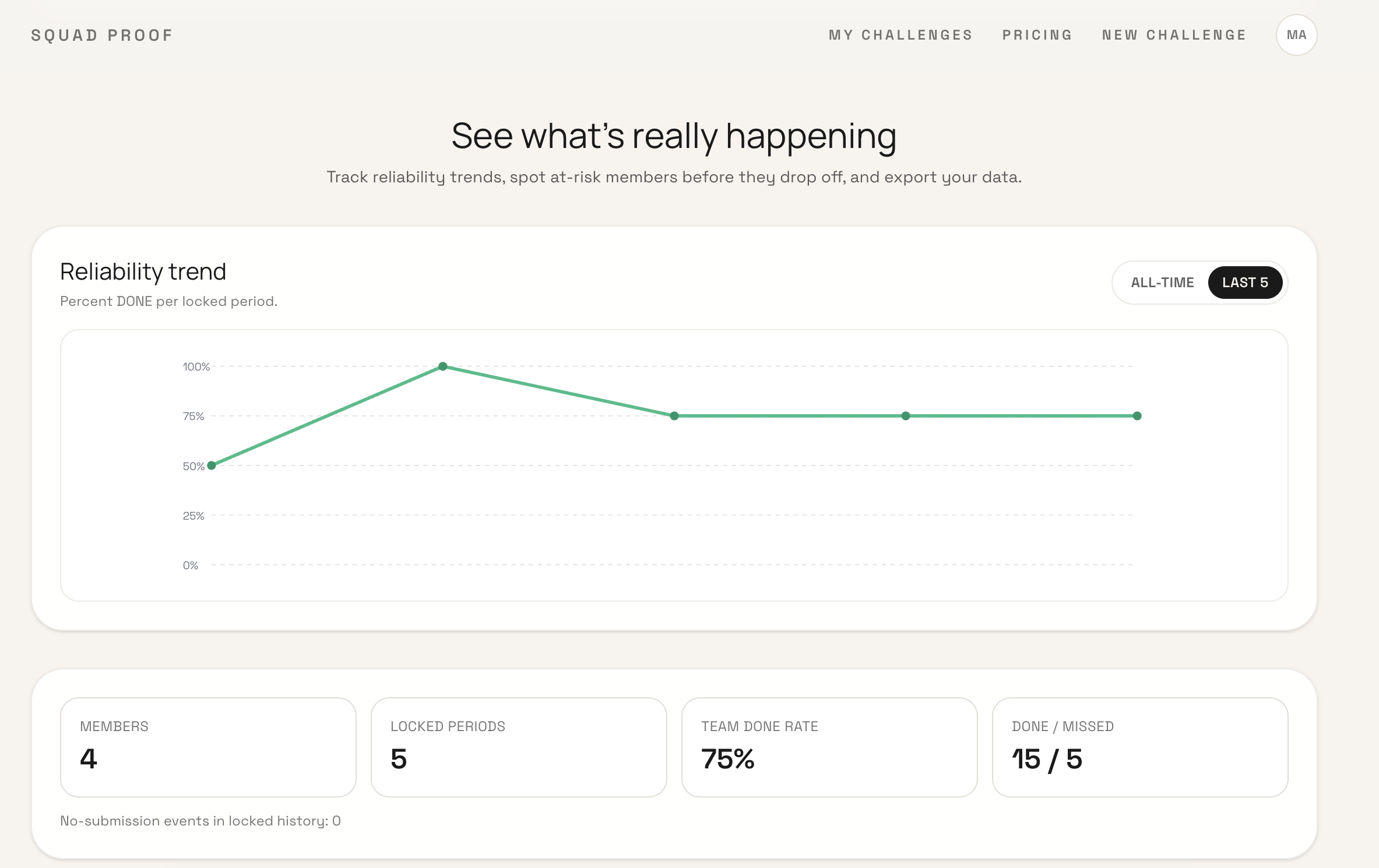The height and width of the screenshot is (868, 1379).
Task: Click the 100% y-axis label
Action: 196,367
